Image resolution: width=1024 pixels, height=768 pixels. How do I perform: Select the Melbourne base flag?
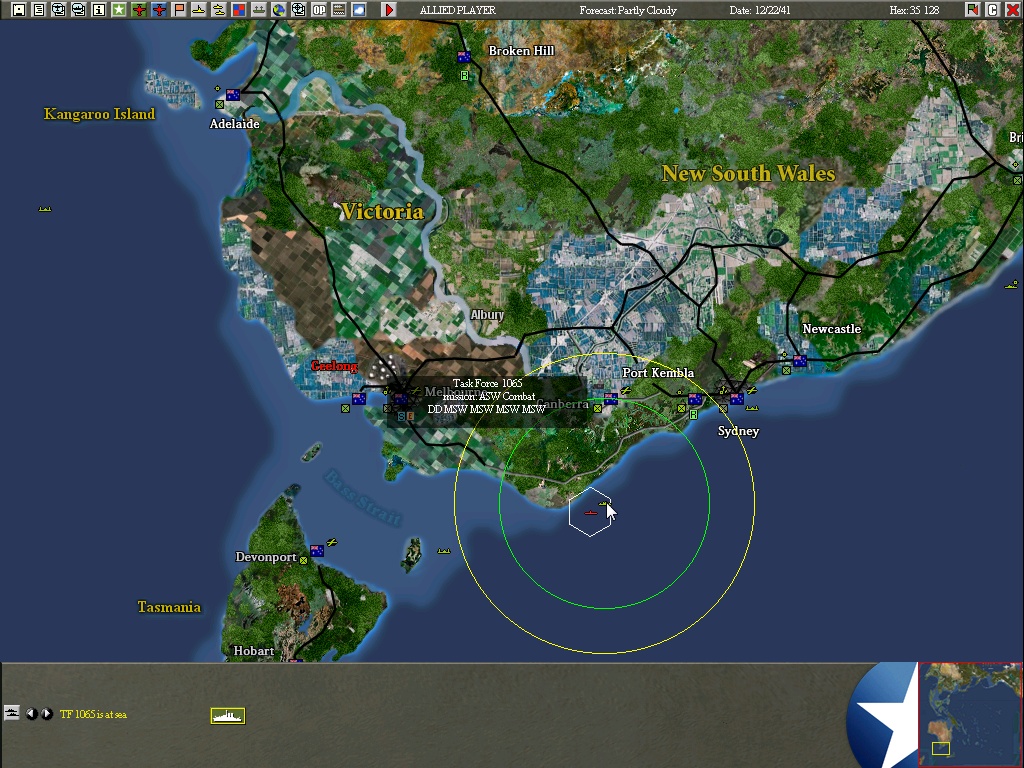click(x=400, y=399)
